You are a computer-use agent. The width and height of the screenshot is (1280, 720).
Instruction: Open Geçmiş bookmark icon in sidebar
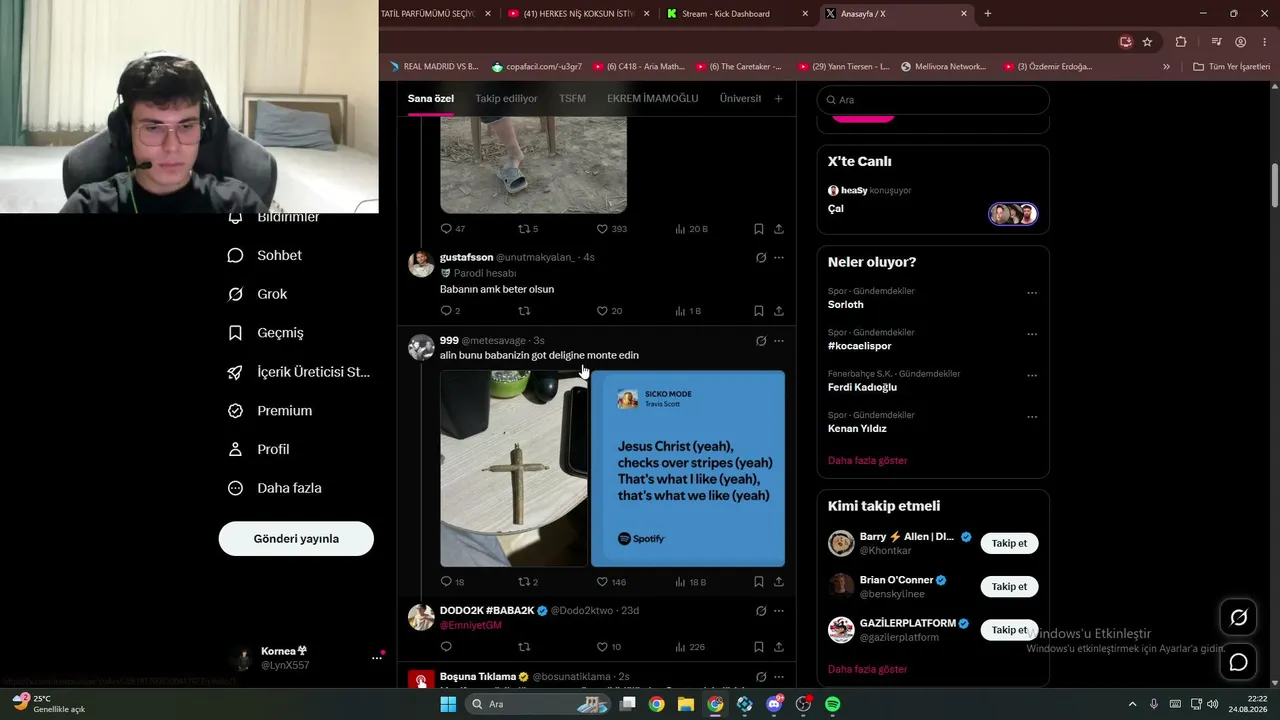[x=235, y=333]
